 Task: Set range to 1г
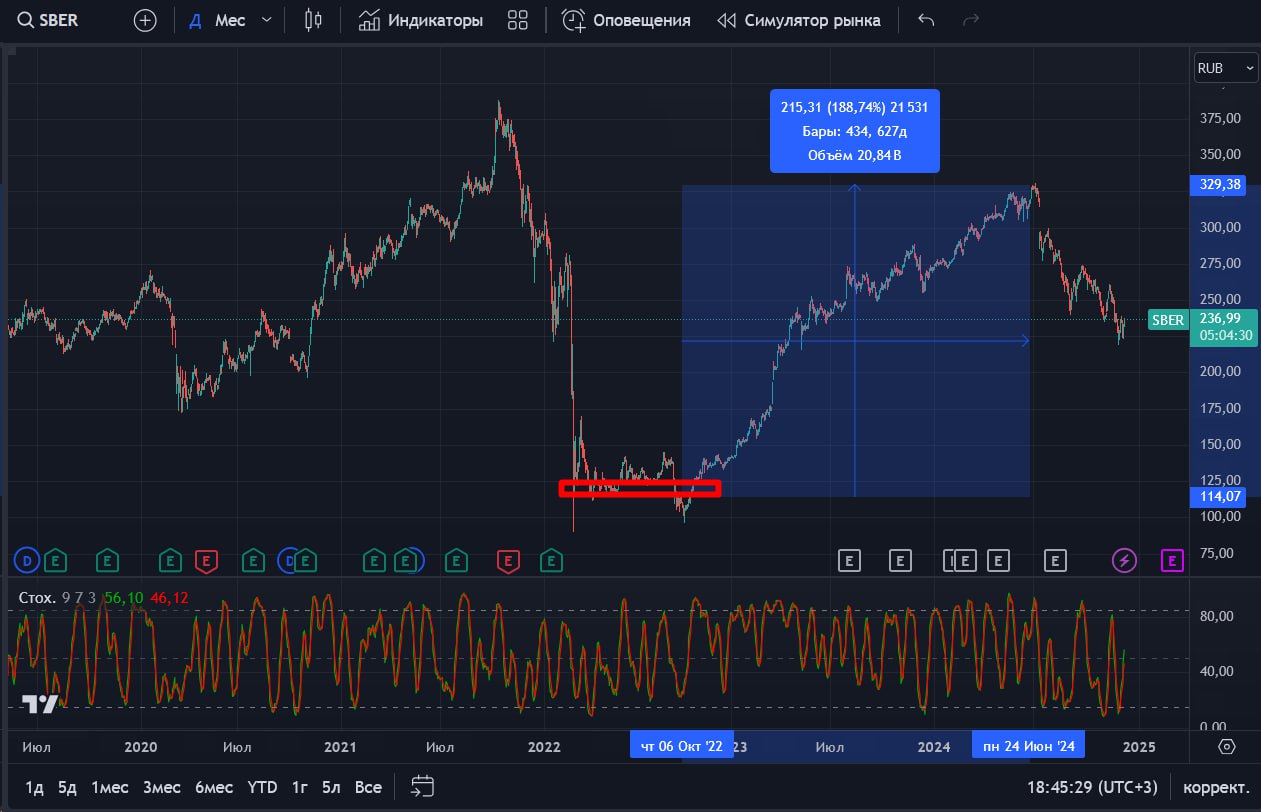coord(299,787)
